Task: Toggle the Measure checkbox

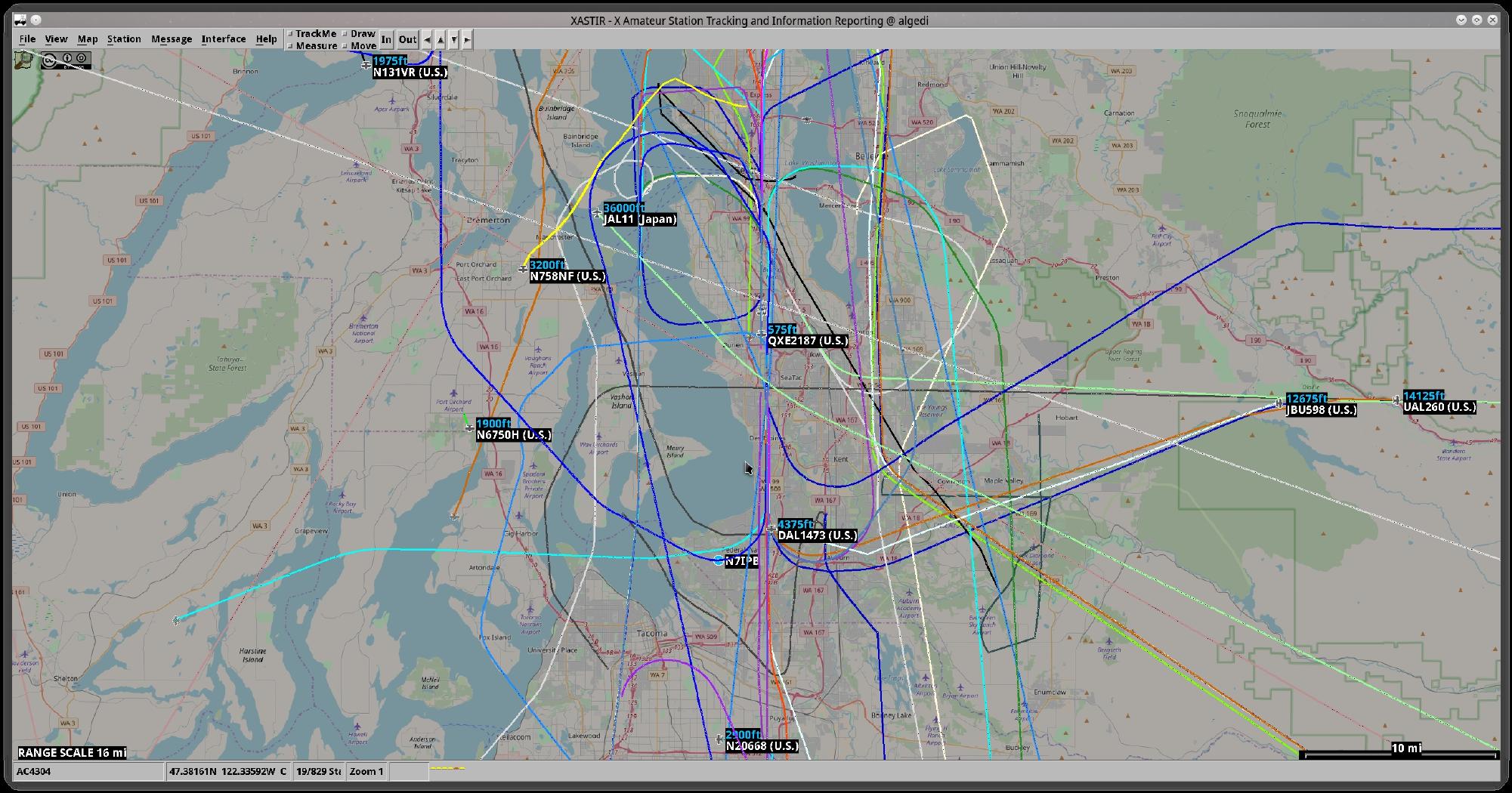Action: coord(291,46)
